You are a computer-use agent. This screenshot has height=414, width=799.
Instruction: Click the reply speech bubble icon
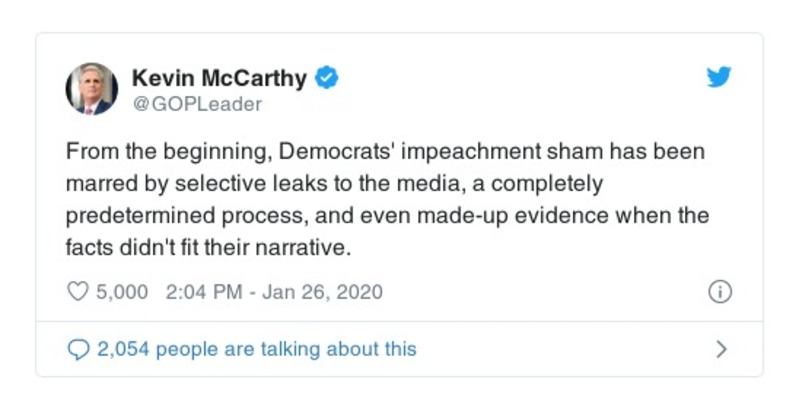tap(78, 349)
